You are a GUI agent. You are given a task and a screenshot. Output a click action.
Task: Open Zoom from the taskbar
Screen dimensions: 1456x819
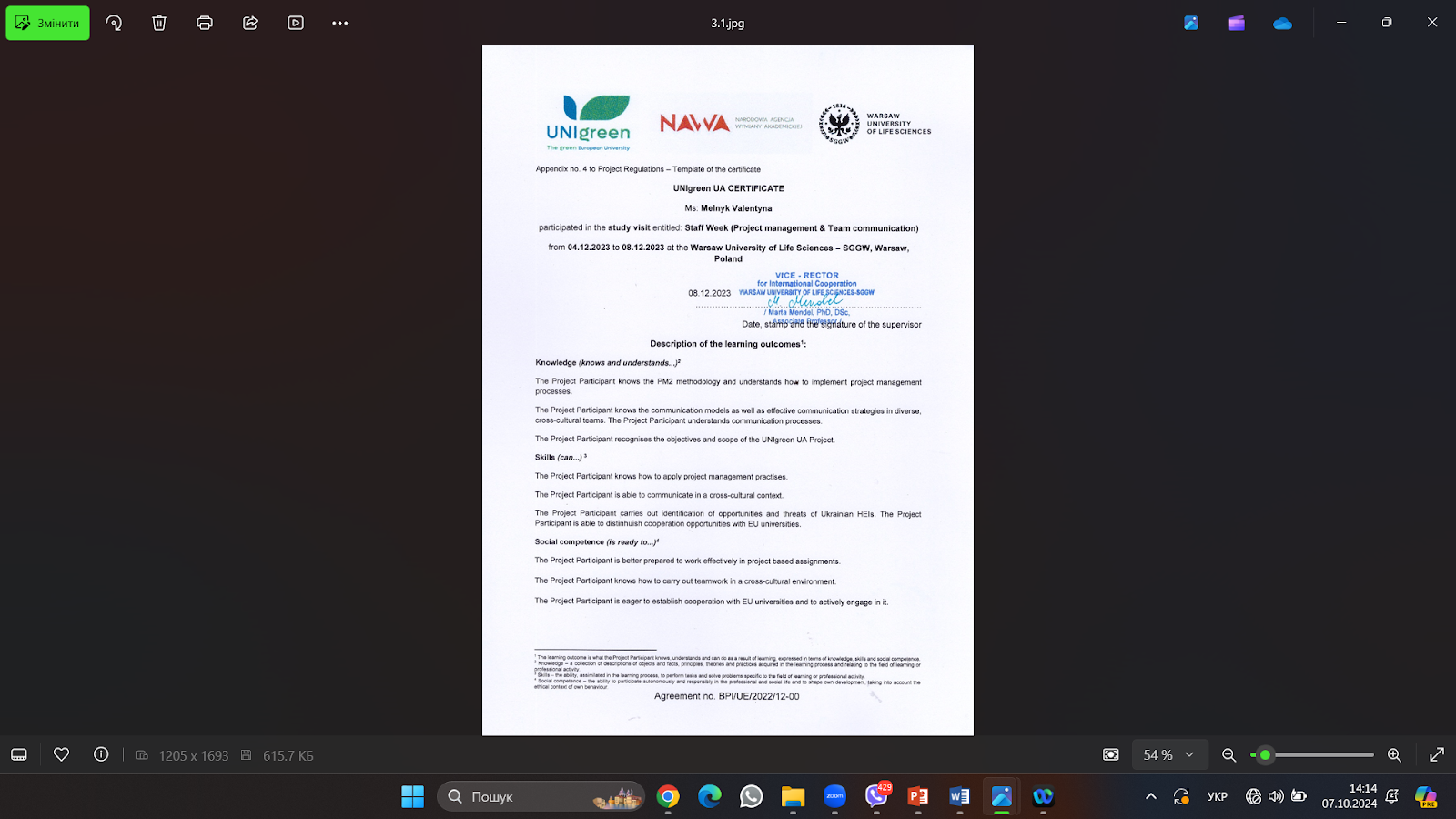[834, 796]
